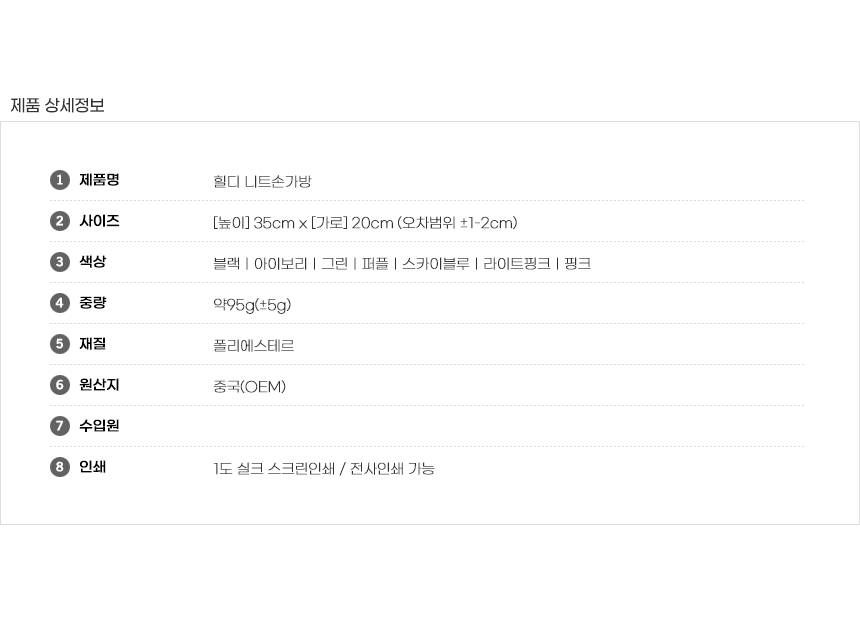860x624 pixels.
Task: Select the 블랙 color option text
Action: pos(227,264)
